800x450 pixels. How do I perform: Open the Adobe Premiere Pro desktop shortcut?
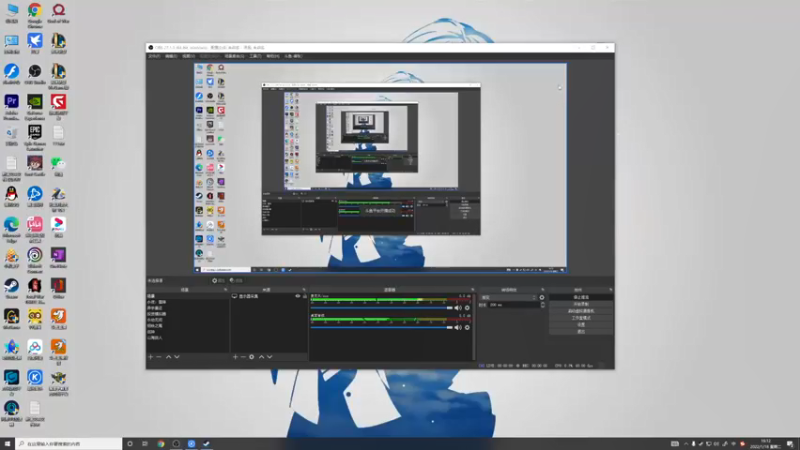(11, 108)
